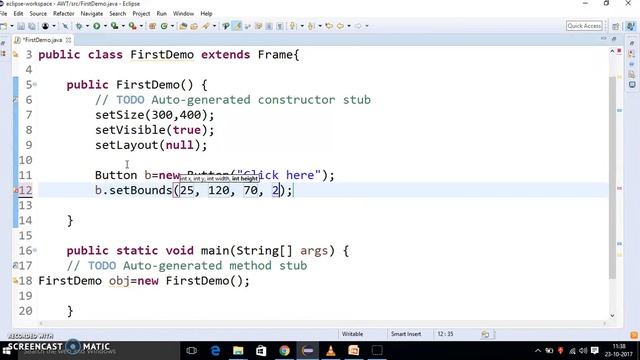Viewport: 640px width, 360px height.
Task: Click the Coverage run icon
Action: click(115, 26)
